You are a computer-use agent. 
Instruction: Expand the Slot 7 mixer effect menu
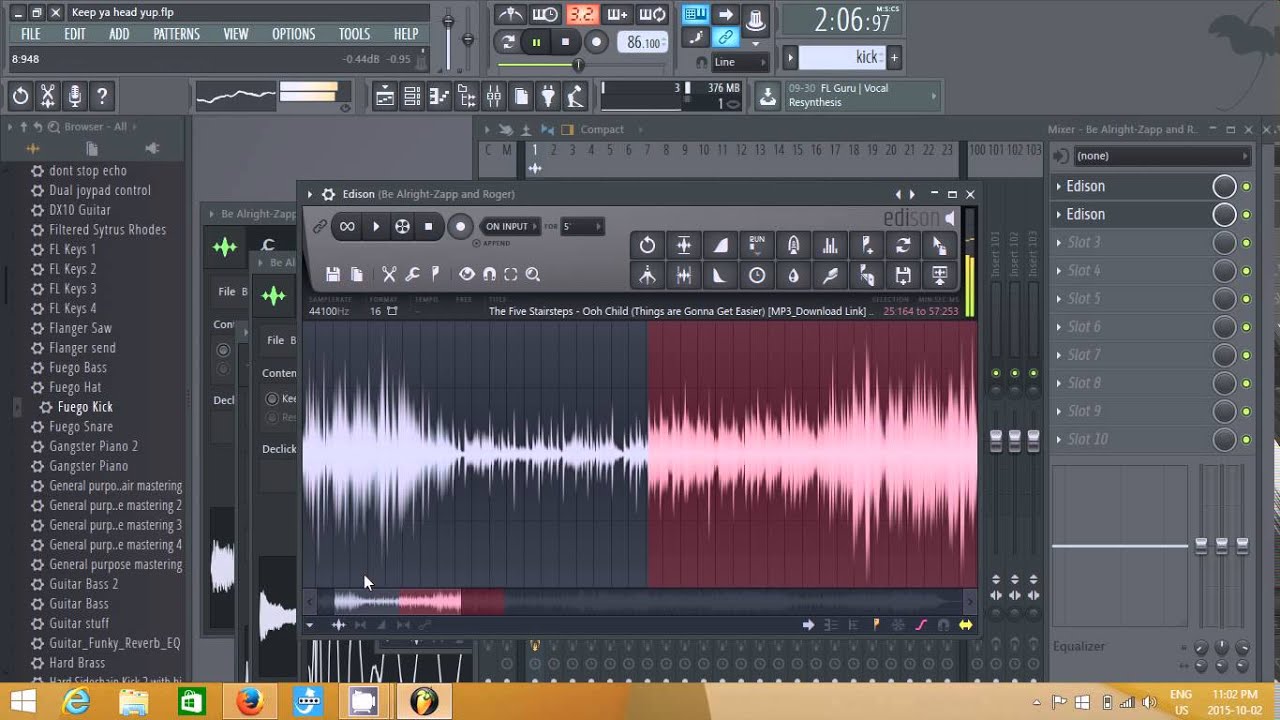pos(1059,354)
